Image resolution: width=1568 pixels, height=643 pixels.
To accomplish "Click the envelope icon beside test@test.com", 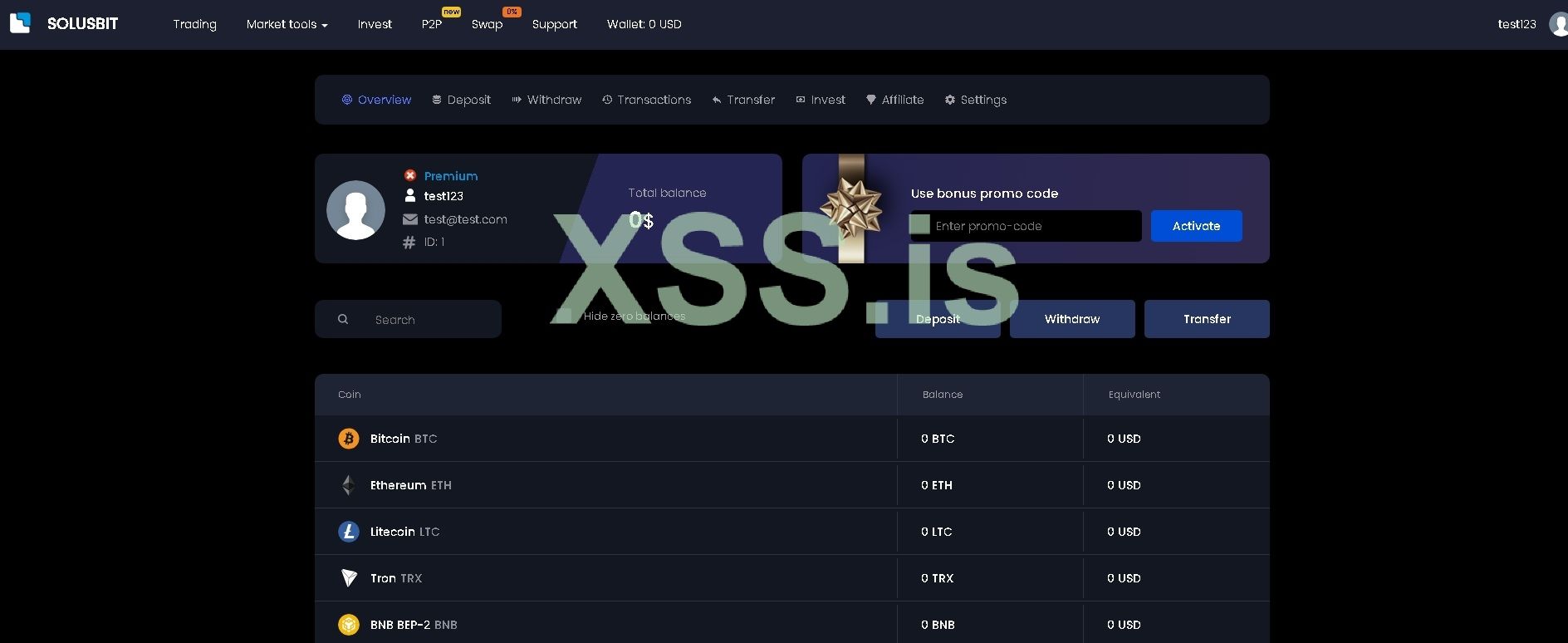I will (x=409, y=219).
